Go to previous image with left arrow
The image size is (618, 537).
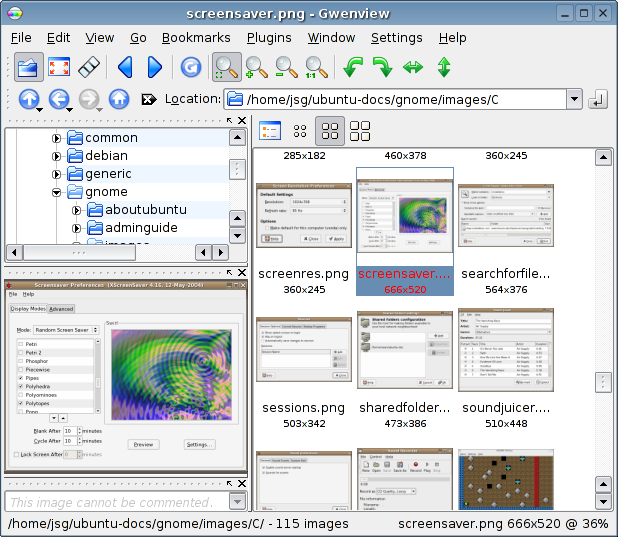click(125, 67)
